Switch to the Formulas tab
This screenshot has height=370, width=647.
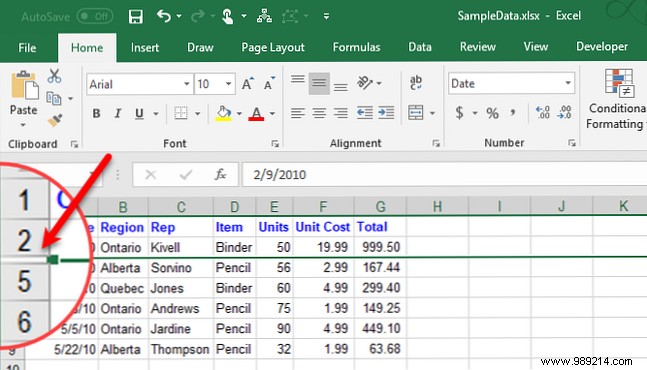tap(356, 47)
